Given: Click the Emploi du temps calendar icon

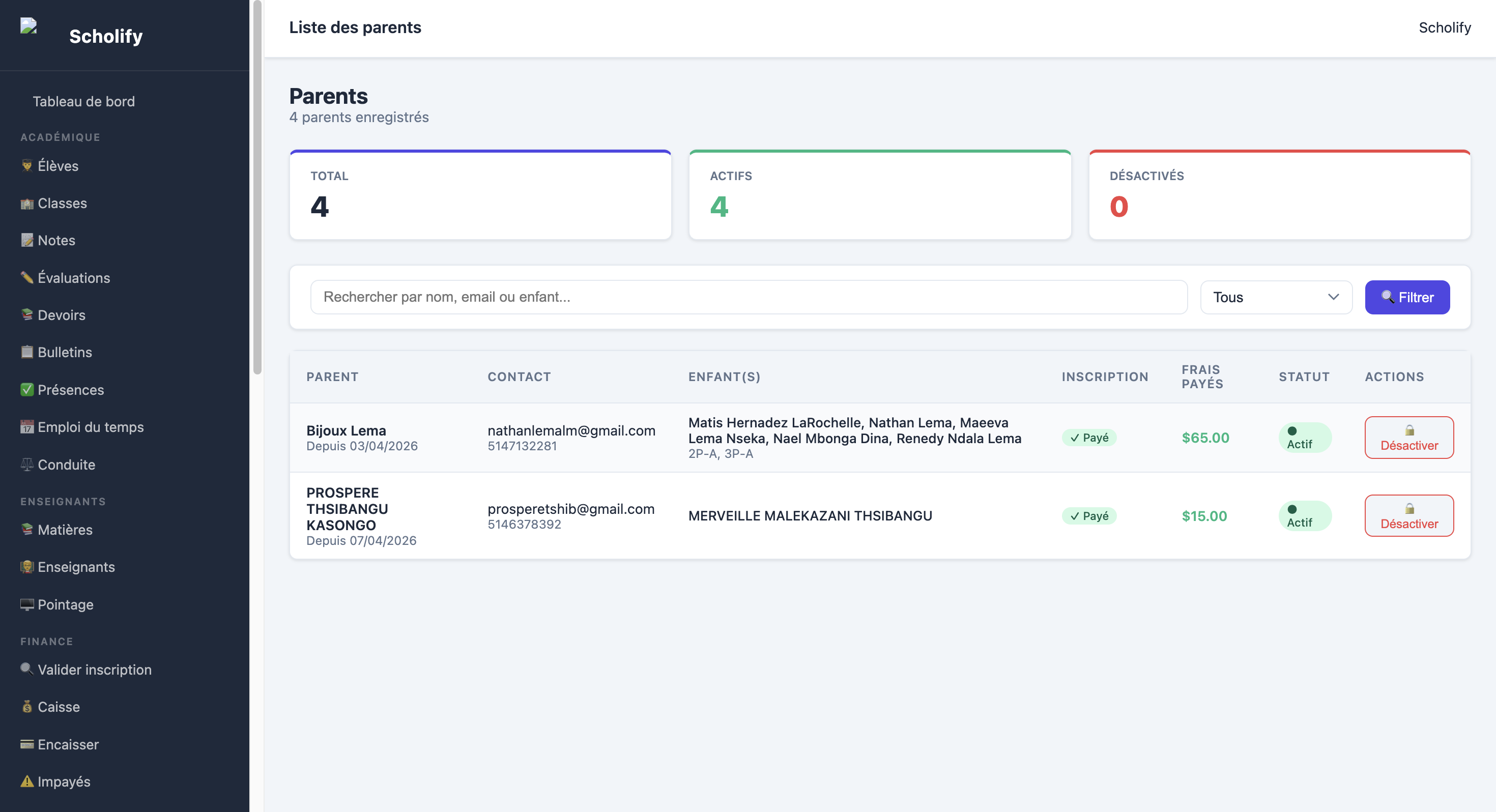Looking at the screenshot, I should pos(26,427).
